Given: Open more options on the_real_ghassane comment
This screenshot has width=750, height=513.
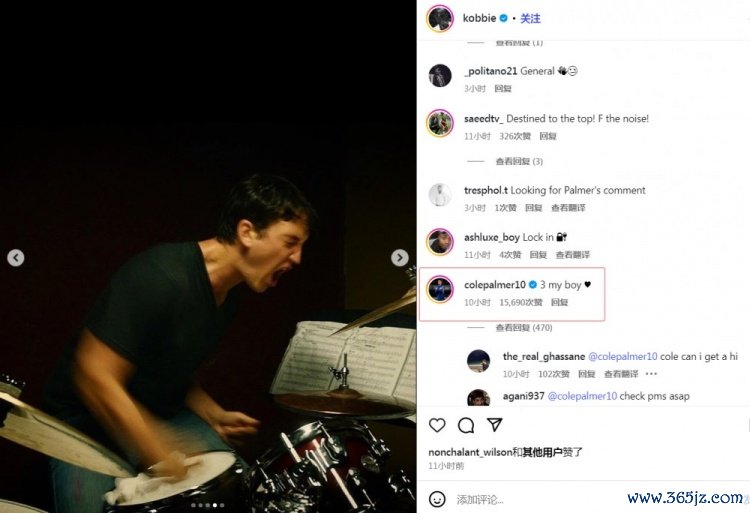Looking at the screenshot, I should click(651, 374).
